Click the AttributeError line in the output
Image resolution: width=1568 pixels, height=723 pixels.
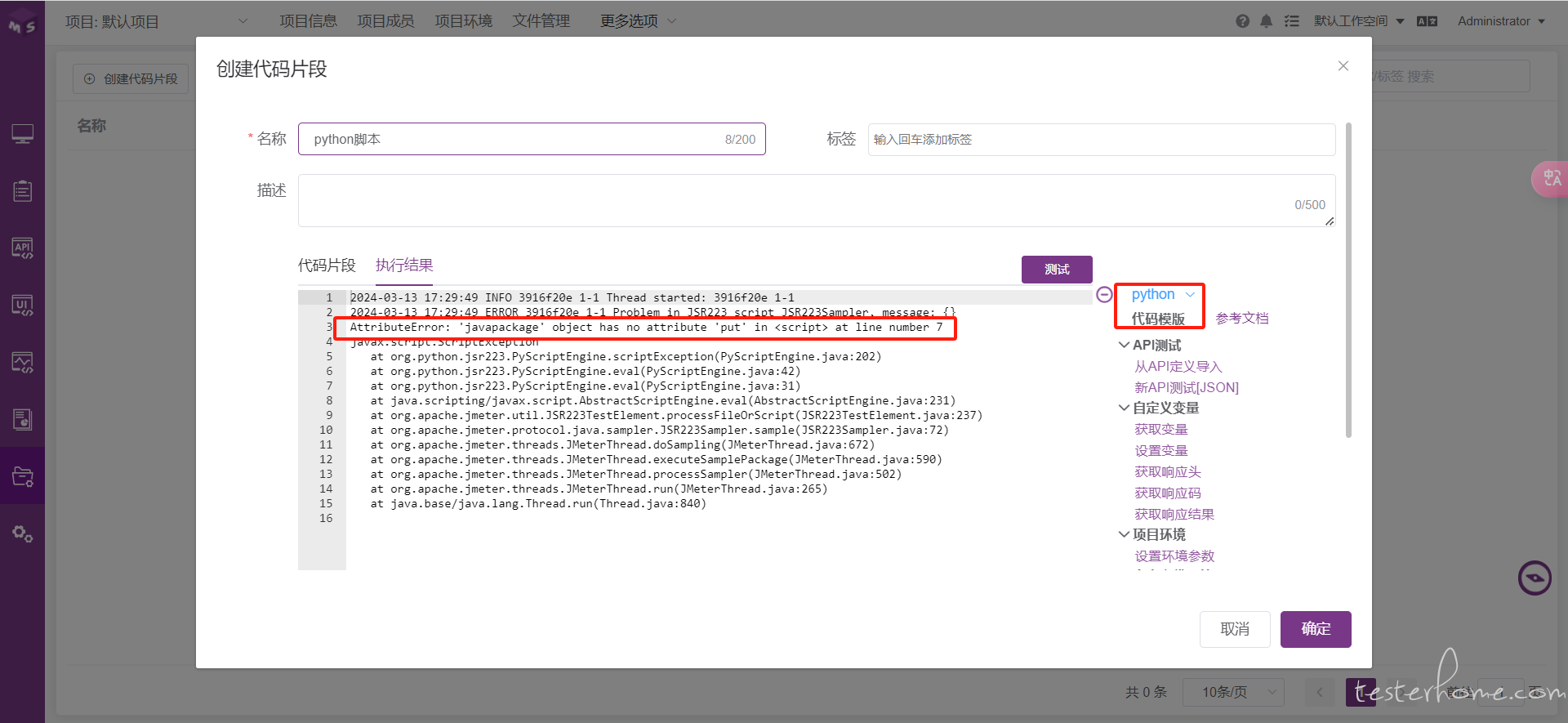(x=646, y=328)
